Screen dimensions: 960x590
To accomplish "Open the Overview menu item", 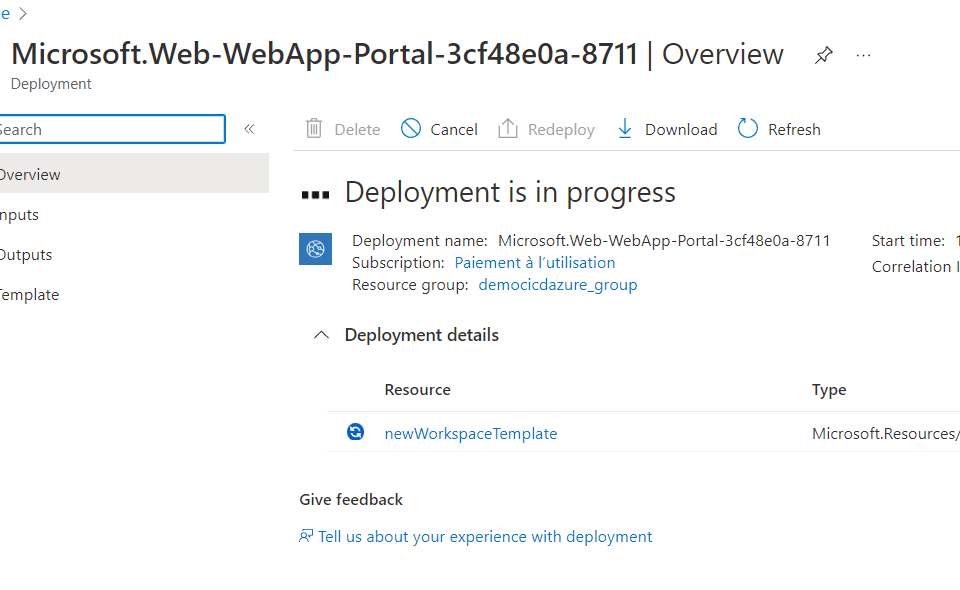I will coord(30,174).
